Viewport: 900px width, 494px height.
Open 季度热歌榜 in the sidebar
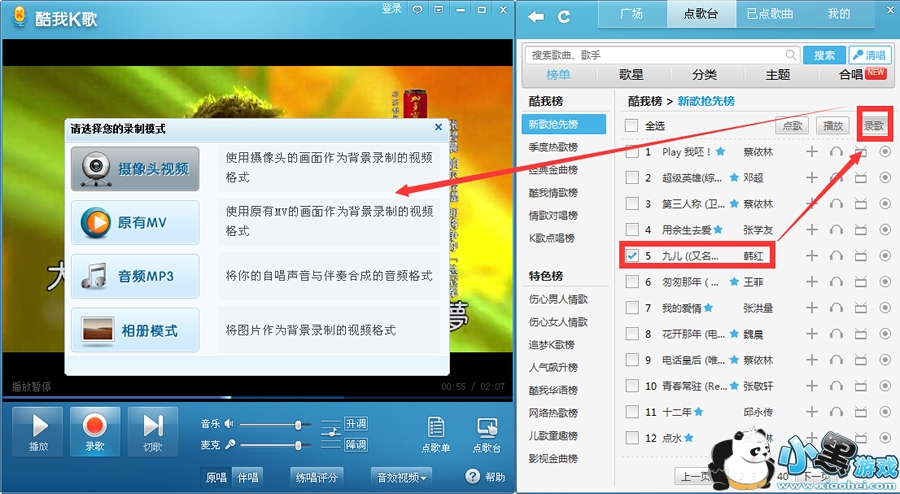click(553, 147)
